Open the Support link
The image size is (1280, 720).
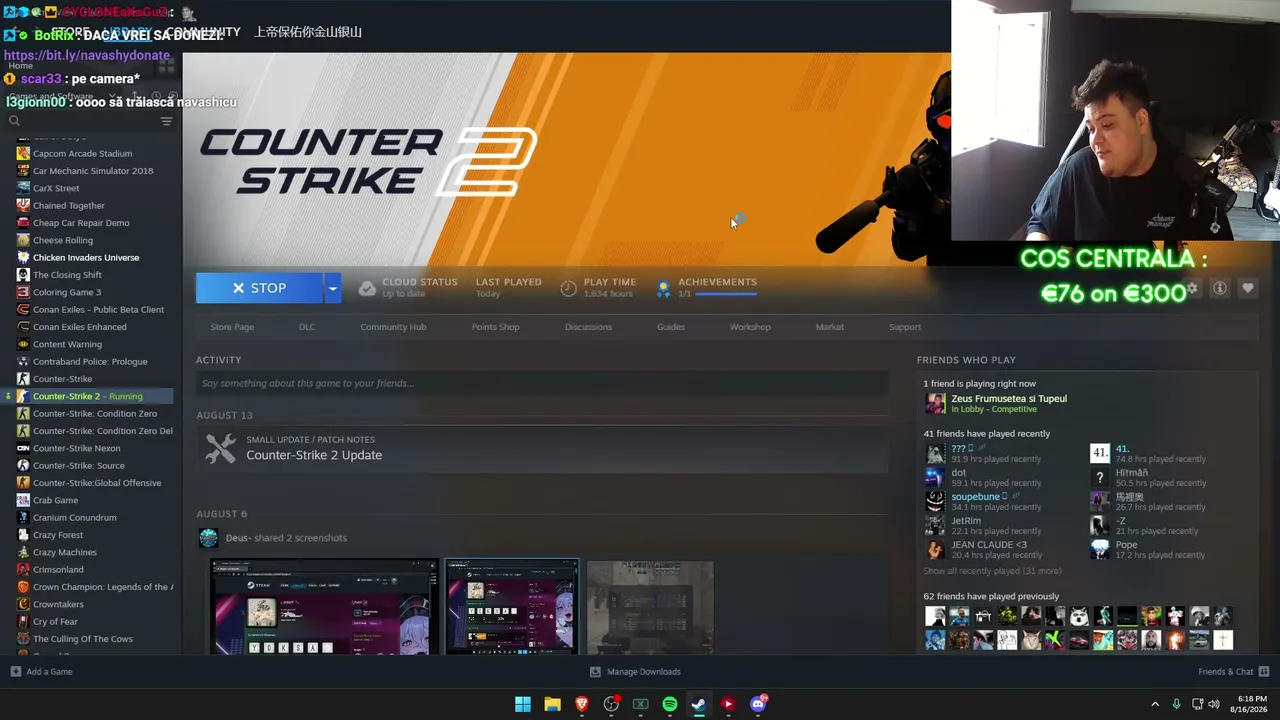coord(905,327)
